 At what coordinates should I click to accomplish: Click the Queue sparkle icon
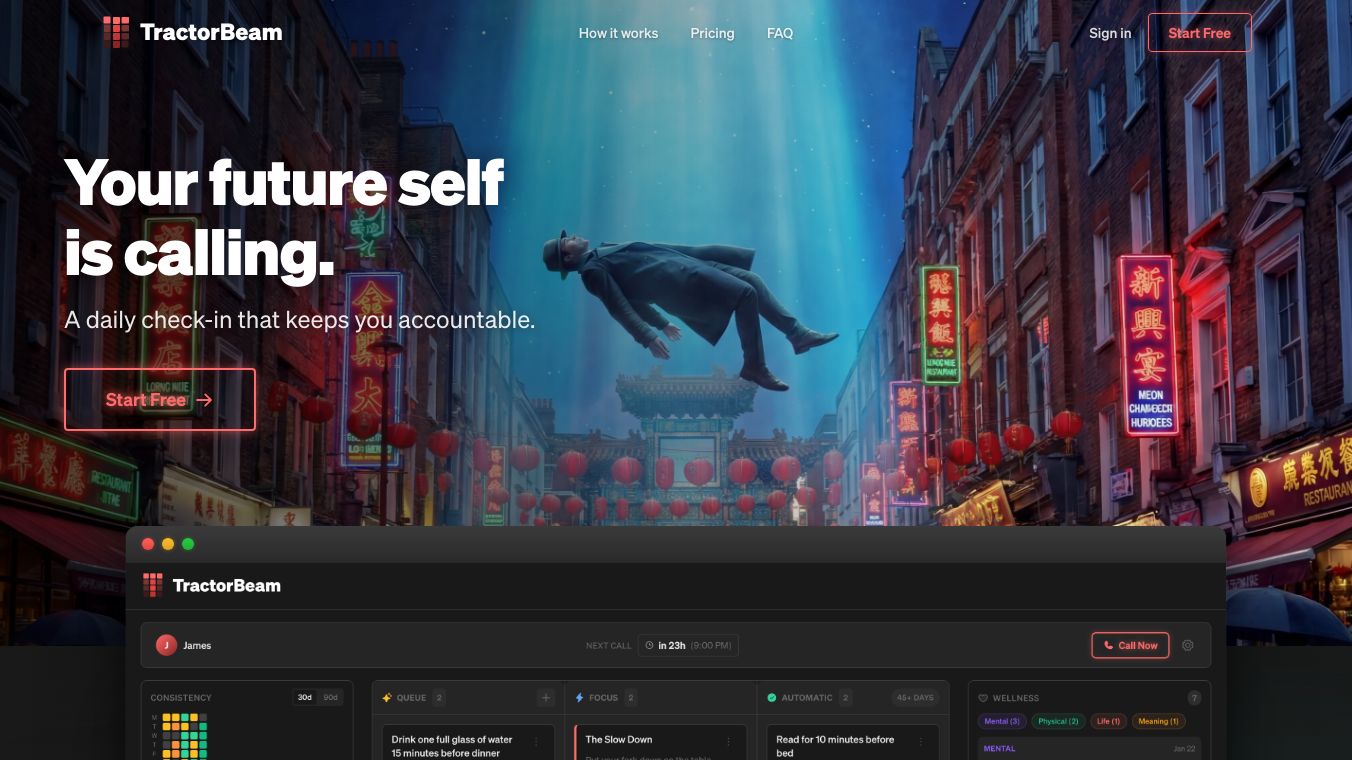click(387, 698)
